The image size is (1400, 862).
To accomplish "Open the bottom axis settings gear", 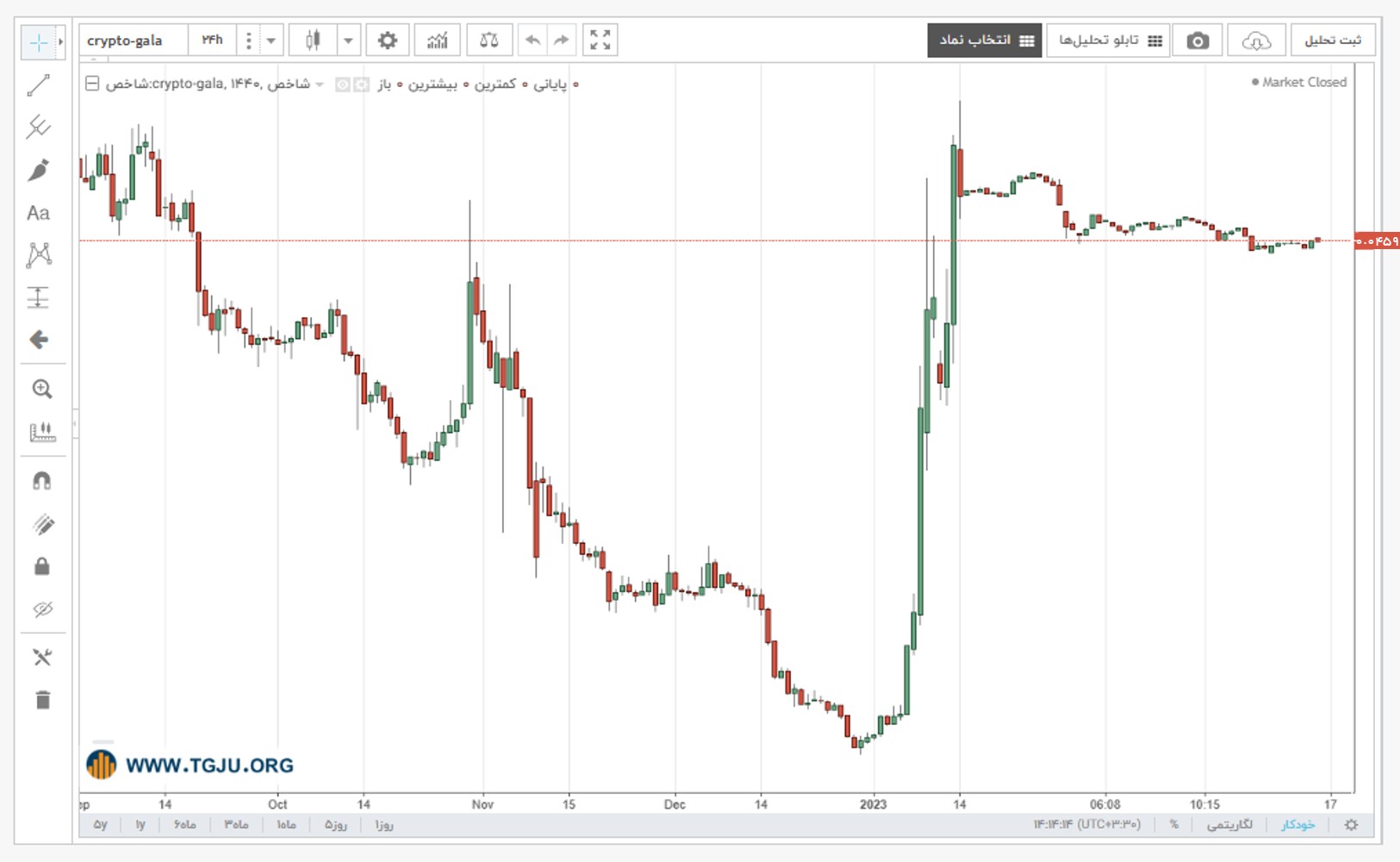I will tap(1351, 825).
